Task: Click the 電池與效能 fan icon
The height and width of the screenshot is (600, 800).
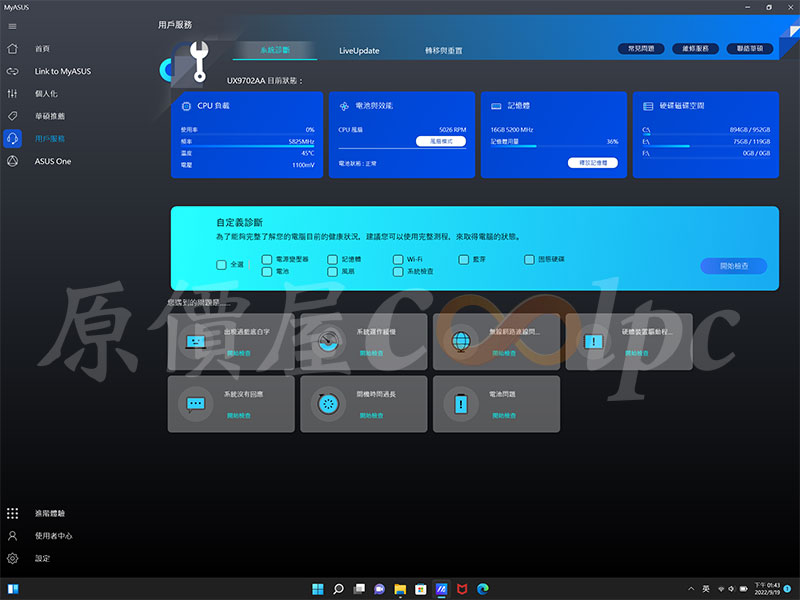Action: pyautogui.click(x=344, y=106)
